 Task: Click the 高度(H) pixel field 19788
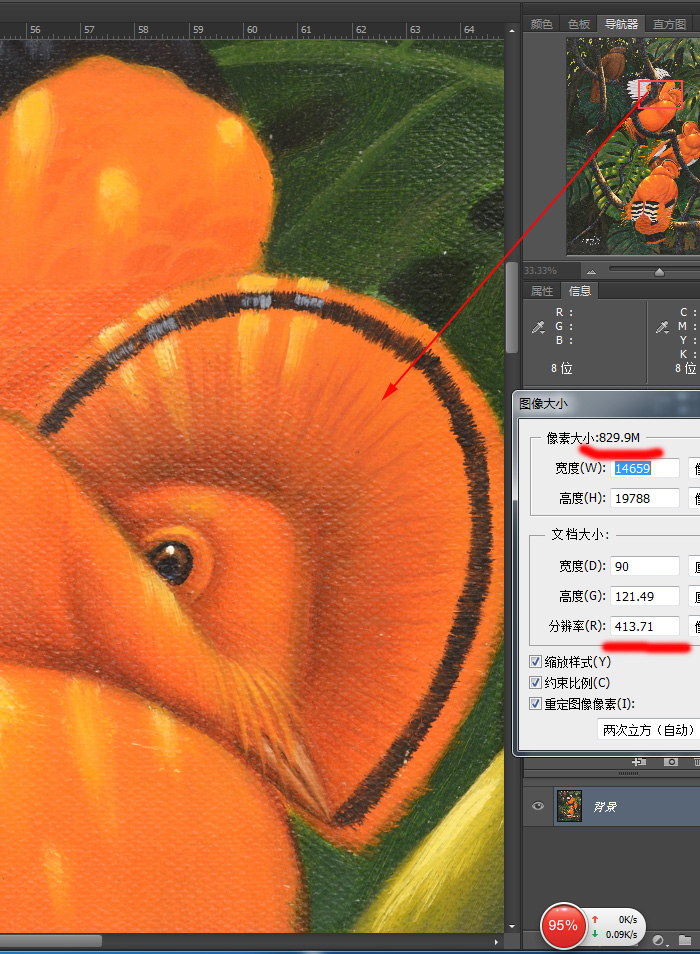(645, 498)
